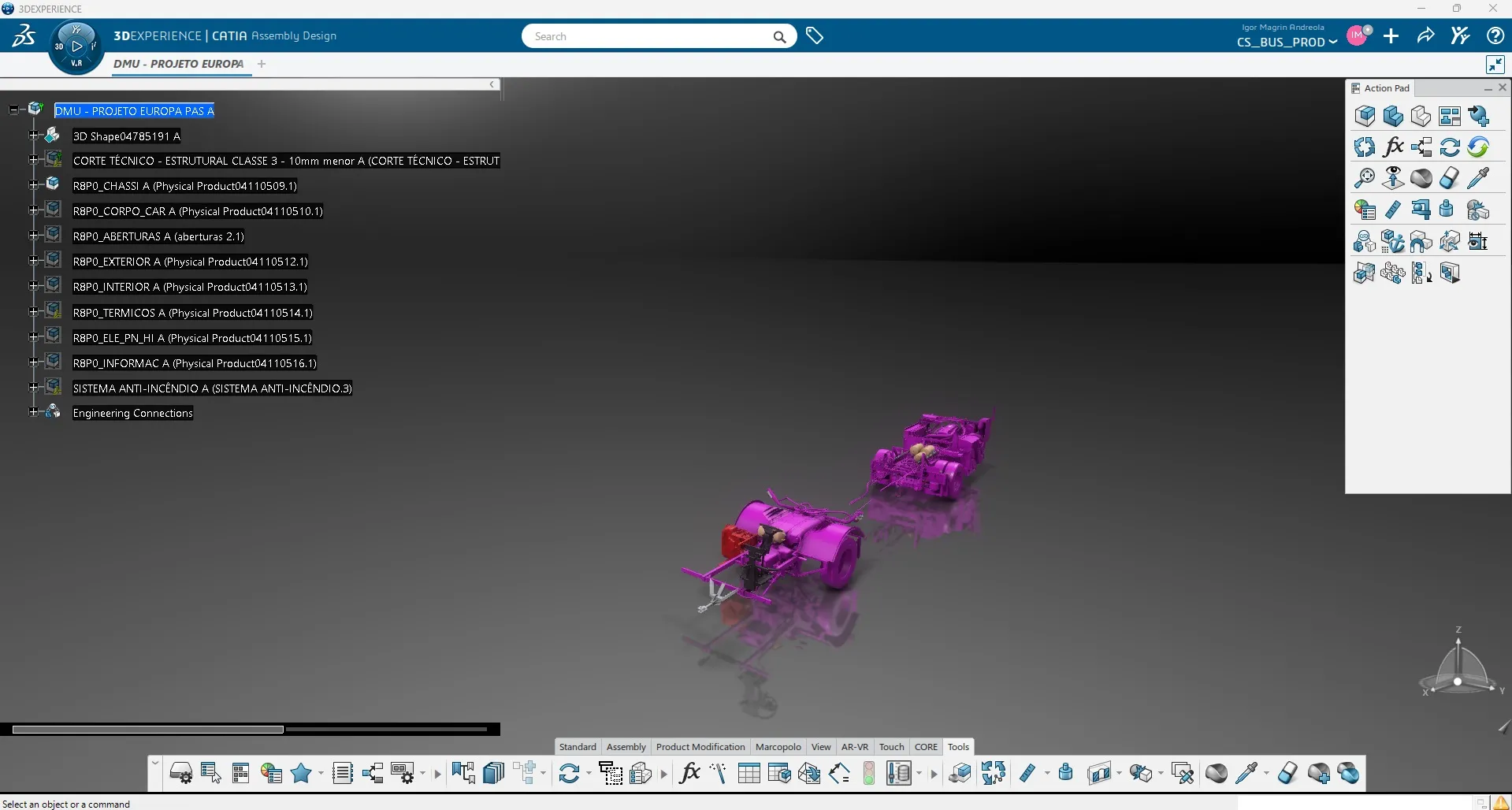The width and height of the screenshot is (1512, 810).
Task: Click the Zoom magnifier icon in the Action Pad
Action: point(1364,178)
